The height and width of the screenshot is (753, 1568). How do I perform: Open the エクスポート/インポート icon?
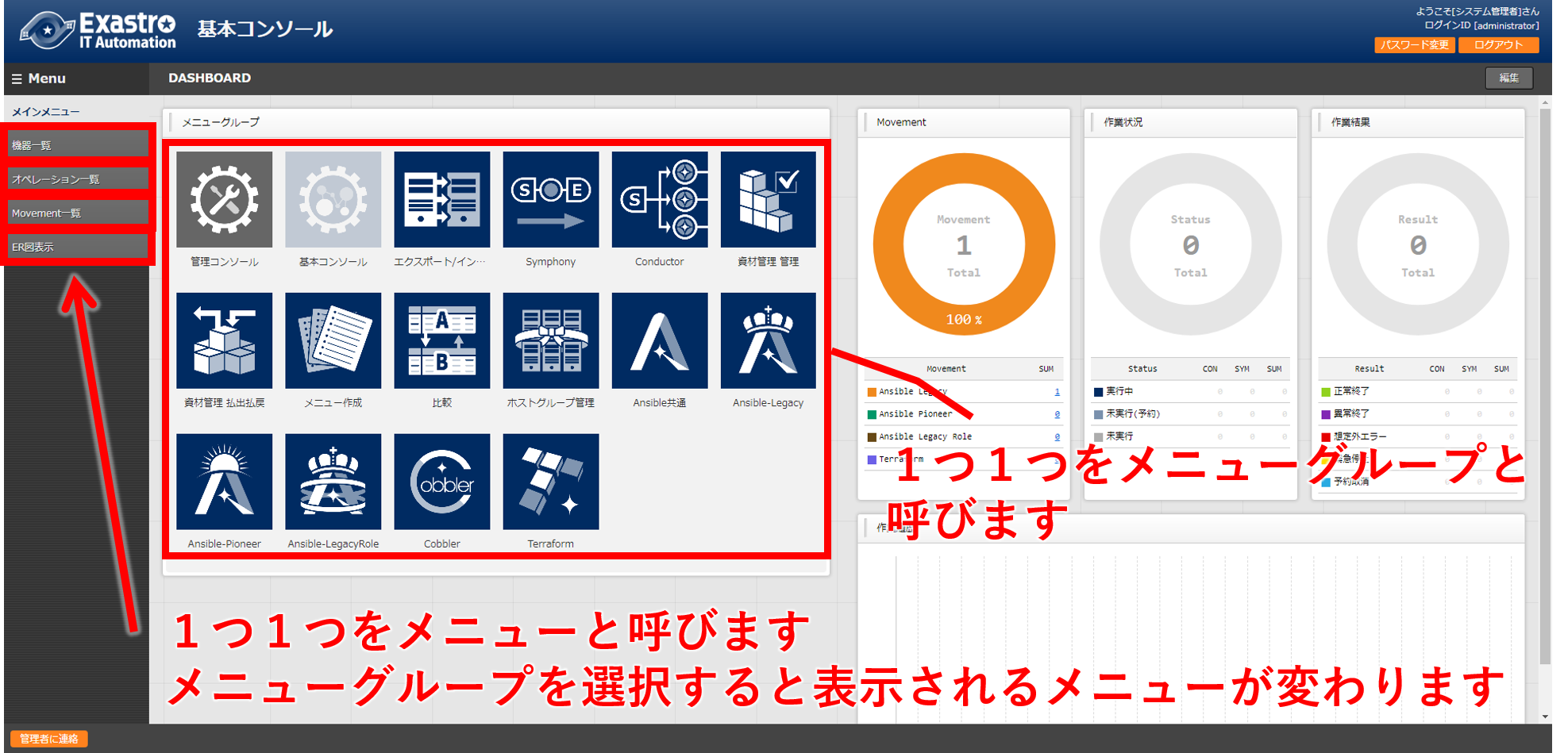click(441, 200)
